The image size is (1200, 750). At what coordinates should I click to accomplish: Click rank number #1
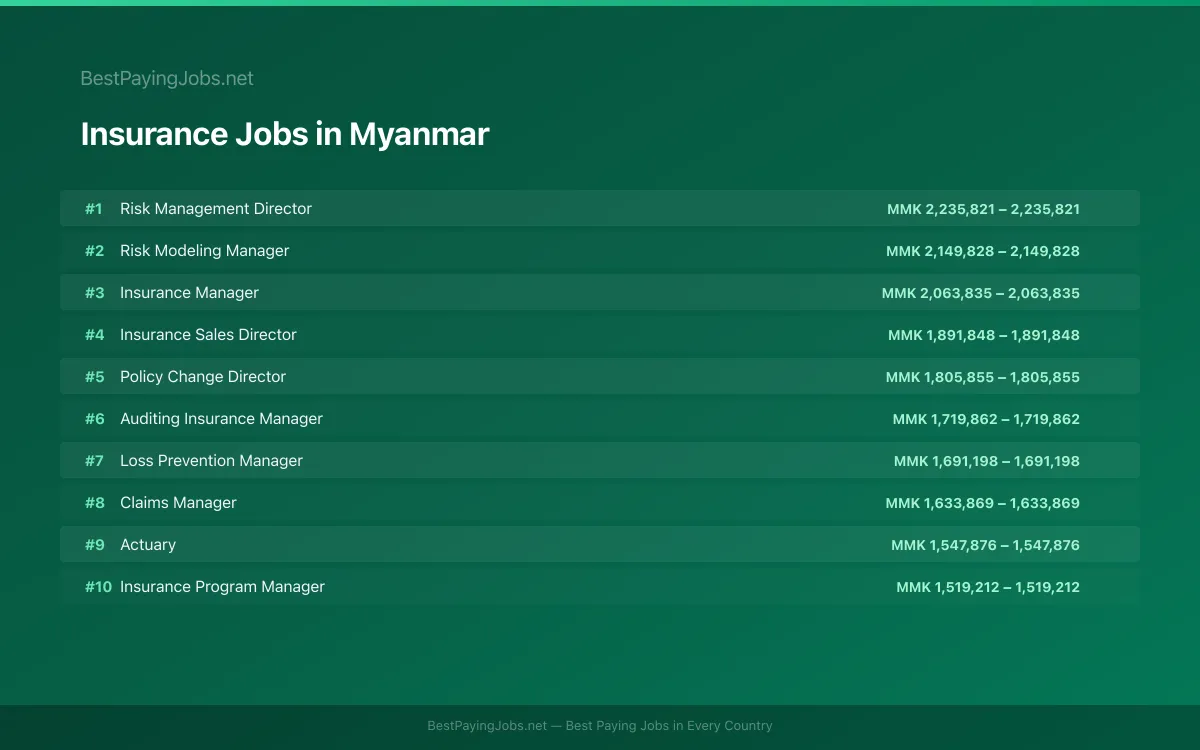point(93,209)
